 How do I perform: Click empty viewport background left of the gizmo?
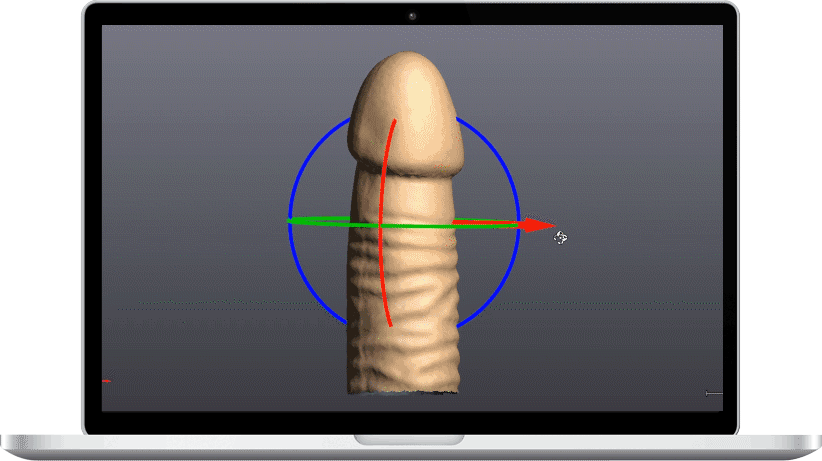[x=190, y=200]
